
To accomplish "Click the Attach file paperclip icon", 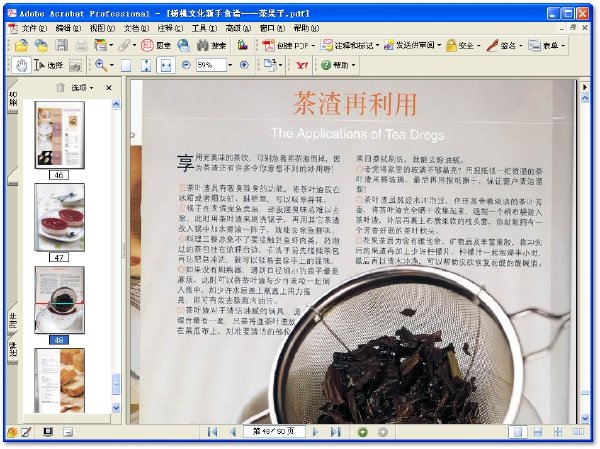I will pos(124,46).
